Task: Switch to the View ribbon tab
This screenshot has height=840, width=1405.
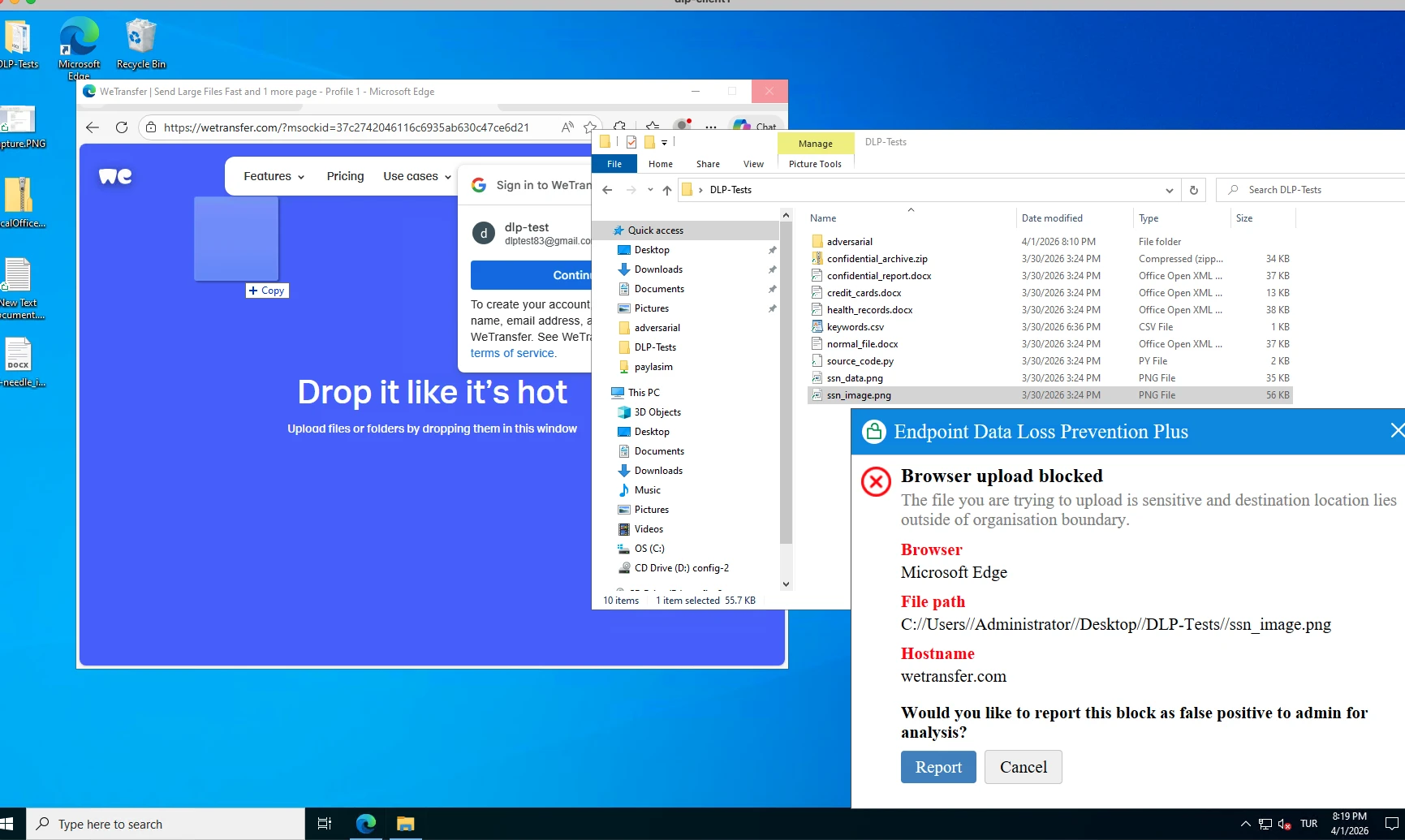Action: pyautogui.click(x=753, y=164)
